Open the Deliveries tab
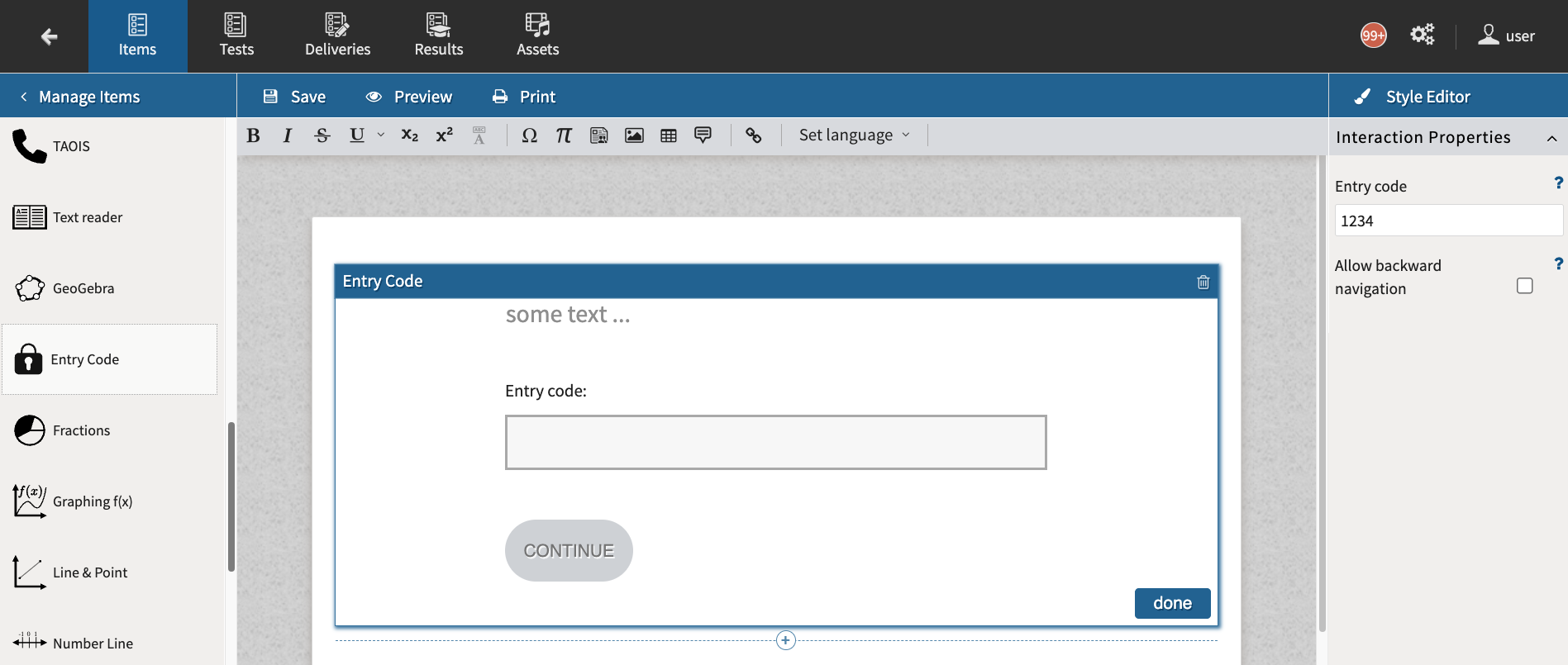The height and width of the screenshot is (665, 1568). tap(337, 36)
